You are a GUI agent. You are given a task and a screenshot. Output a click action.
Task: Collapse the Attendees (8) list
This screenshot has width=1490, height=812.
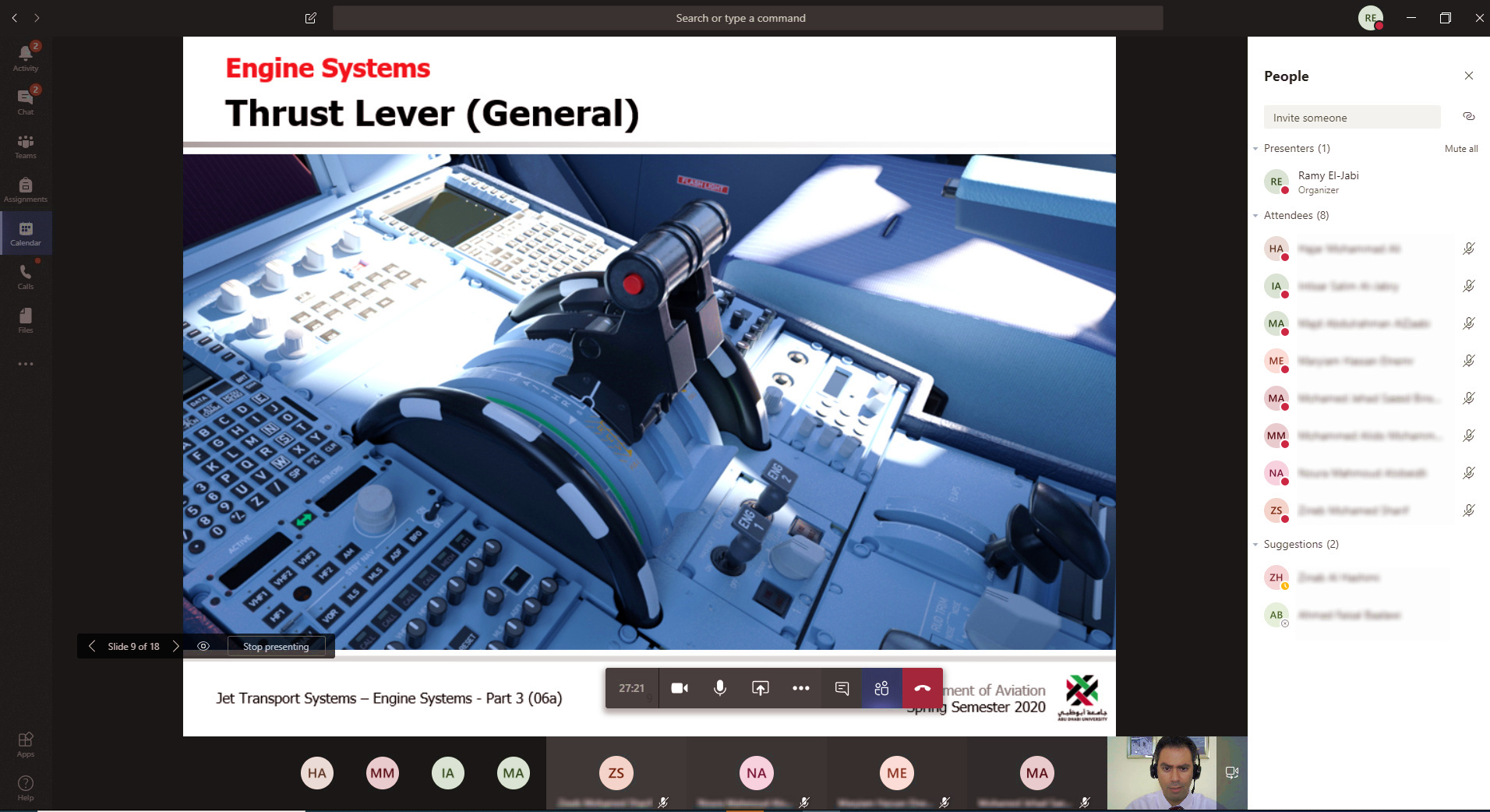tap(1255, 216)
